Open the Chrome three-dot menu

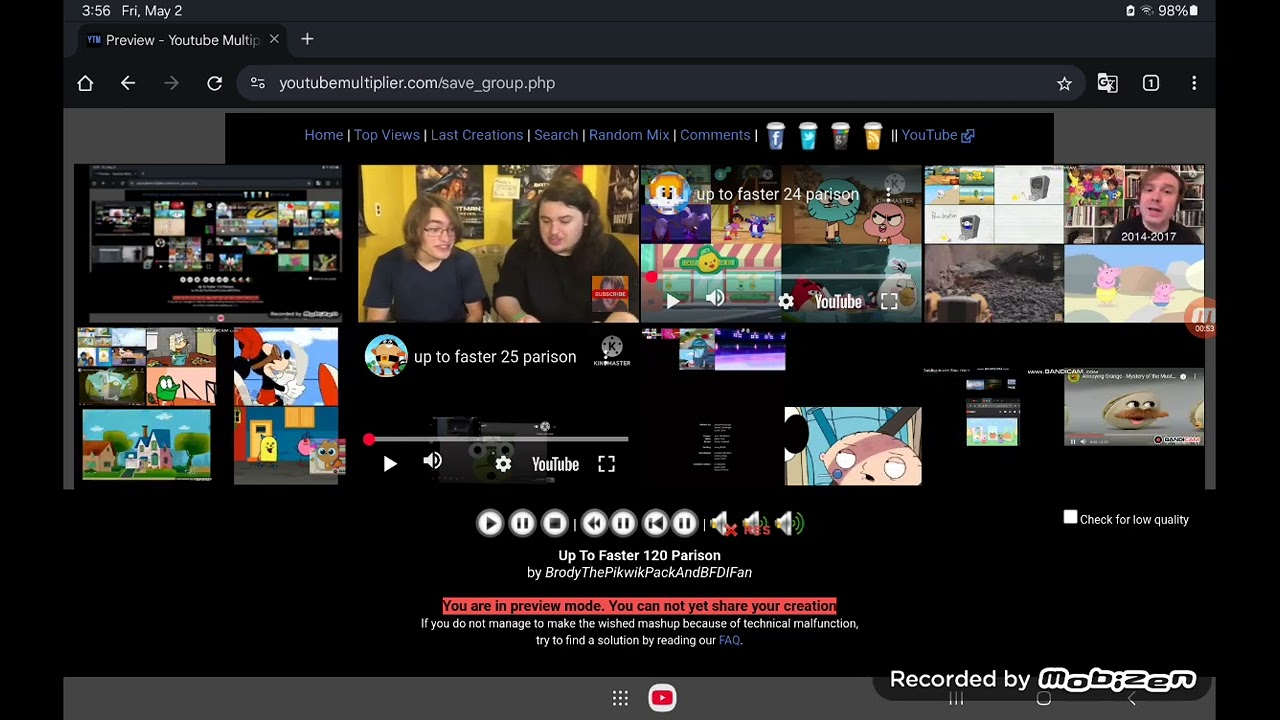pyautogui.click(x=1194, y=83)
